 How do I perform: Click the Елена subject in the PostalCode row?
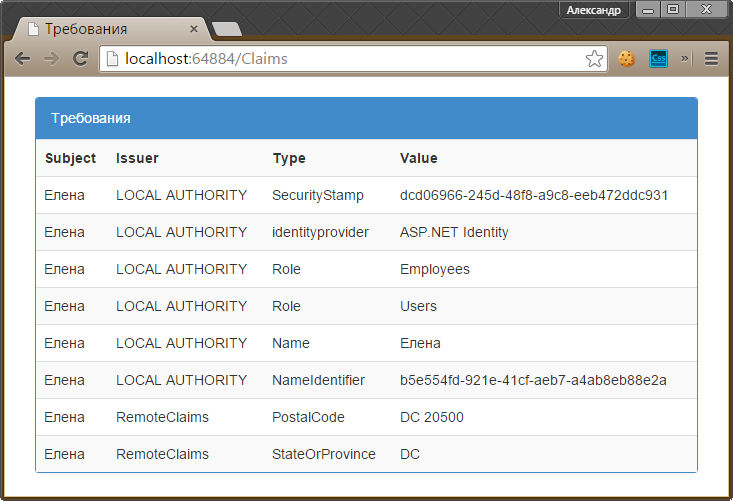point(65,417)
